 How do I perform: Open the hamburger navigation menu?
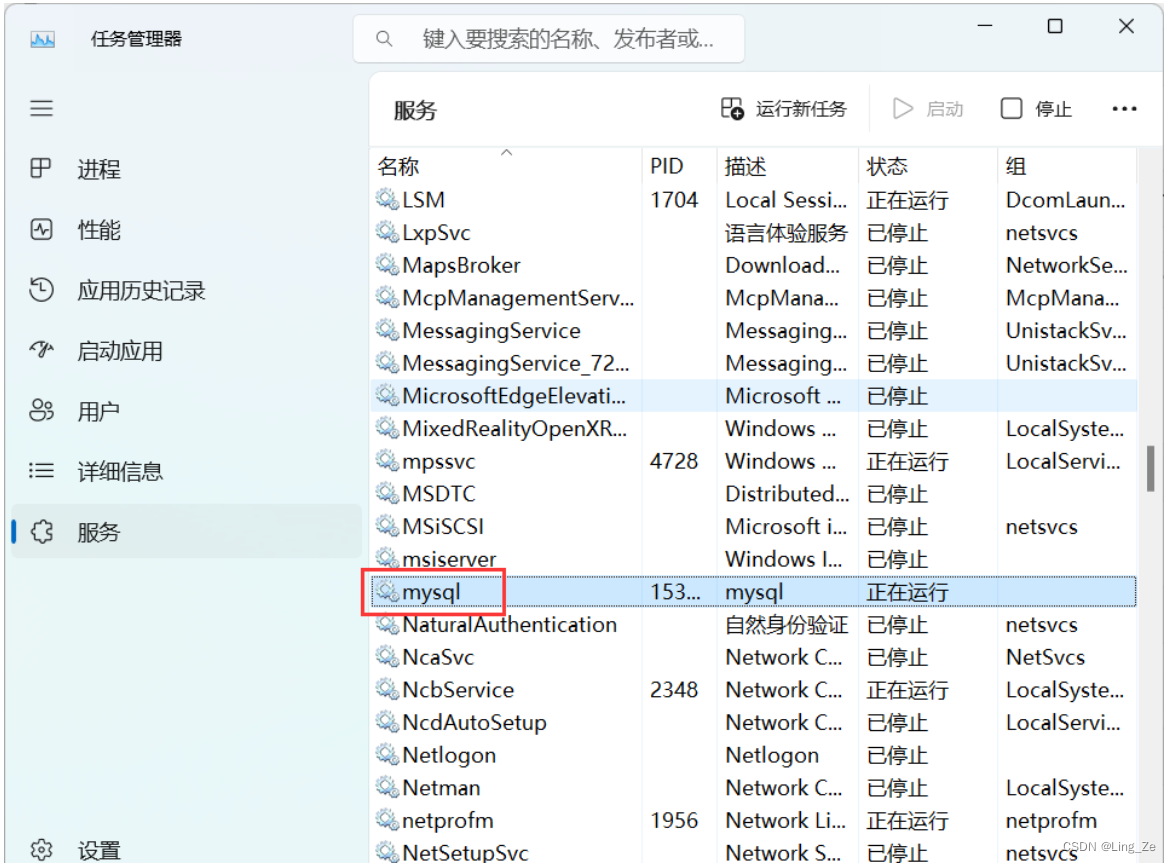click(42, 109)
